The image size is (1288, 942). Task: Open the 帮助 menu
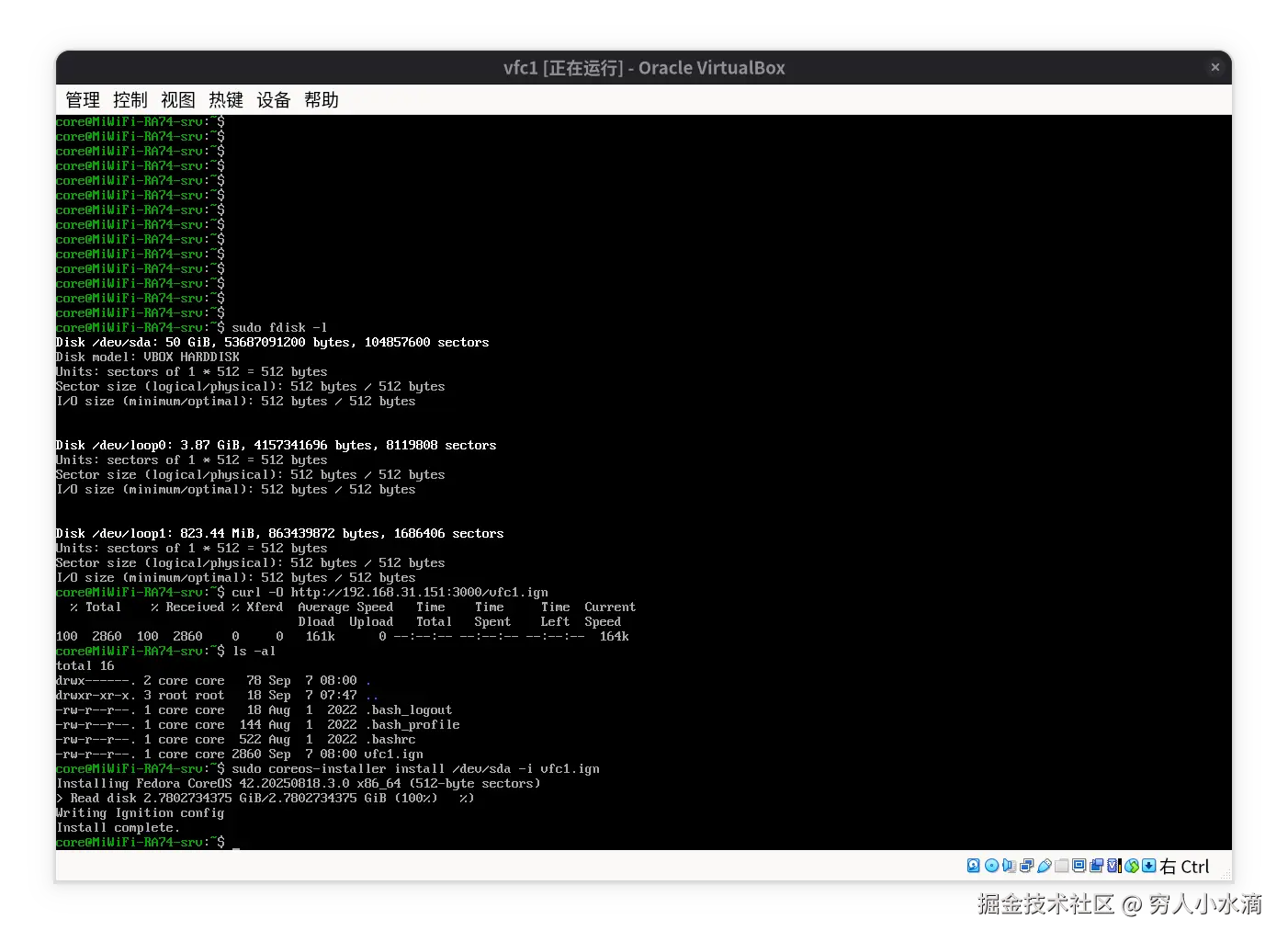click(322, 100)
